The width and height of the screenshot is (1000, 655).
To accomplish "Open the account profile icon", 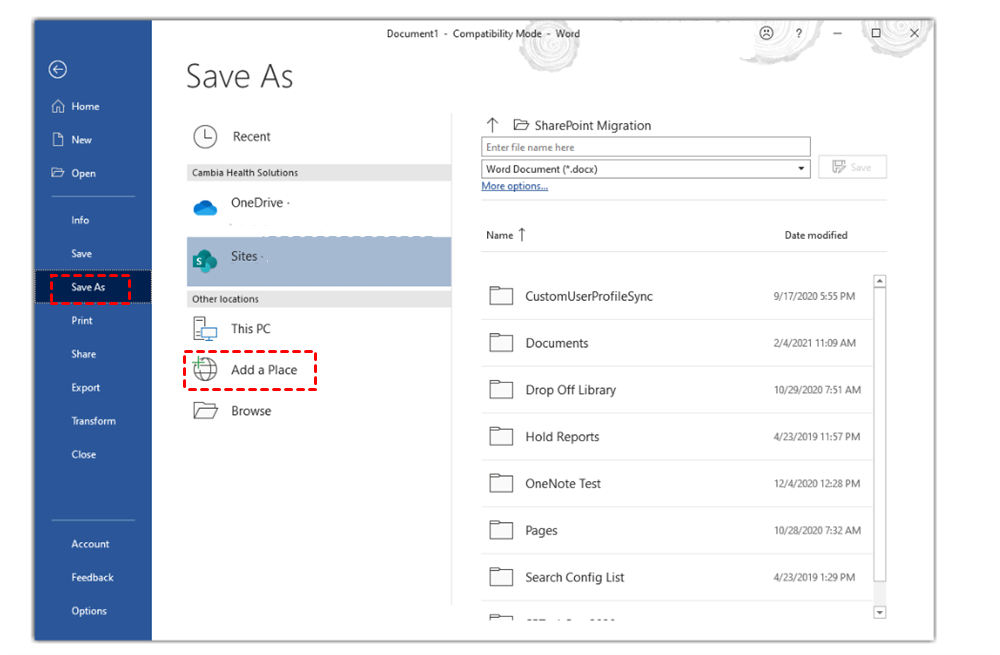I will point(766,33).
